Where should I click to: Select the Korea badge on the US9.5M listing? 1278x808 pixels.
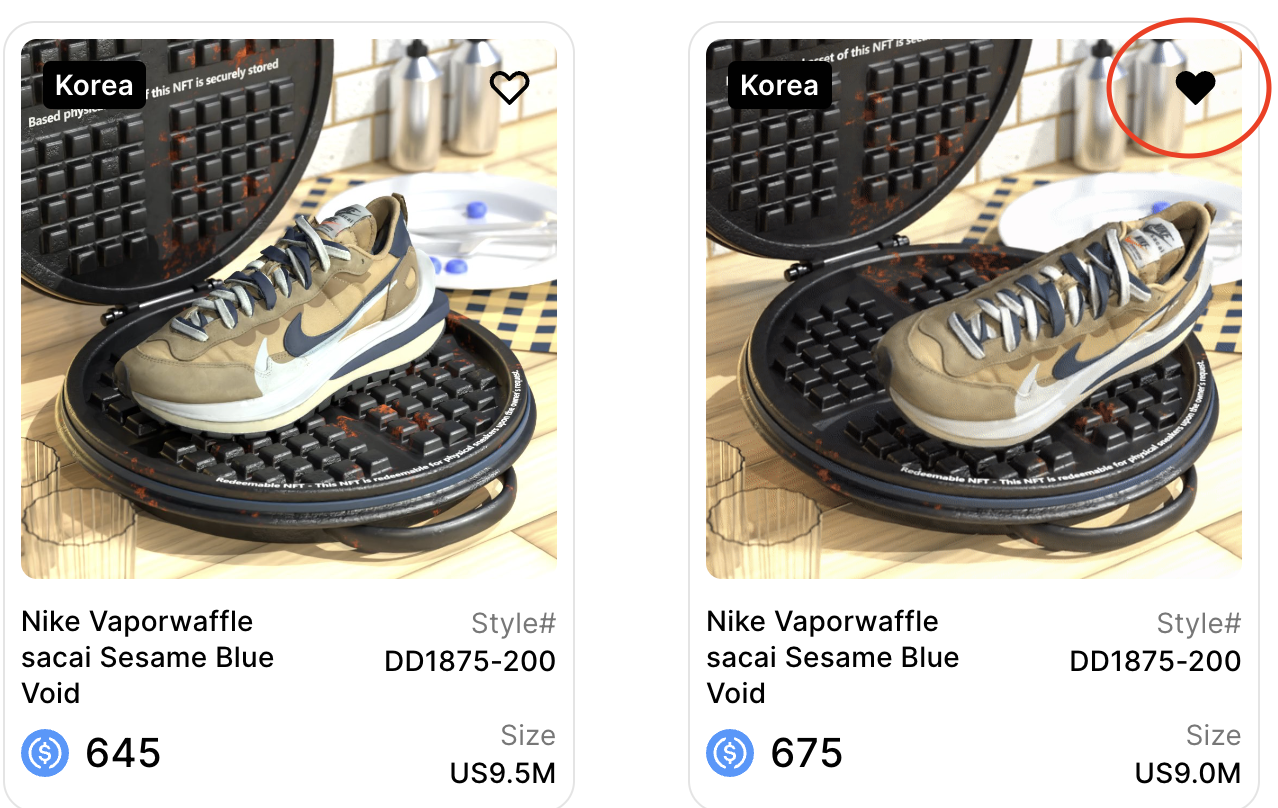coord(94,85)
